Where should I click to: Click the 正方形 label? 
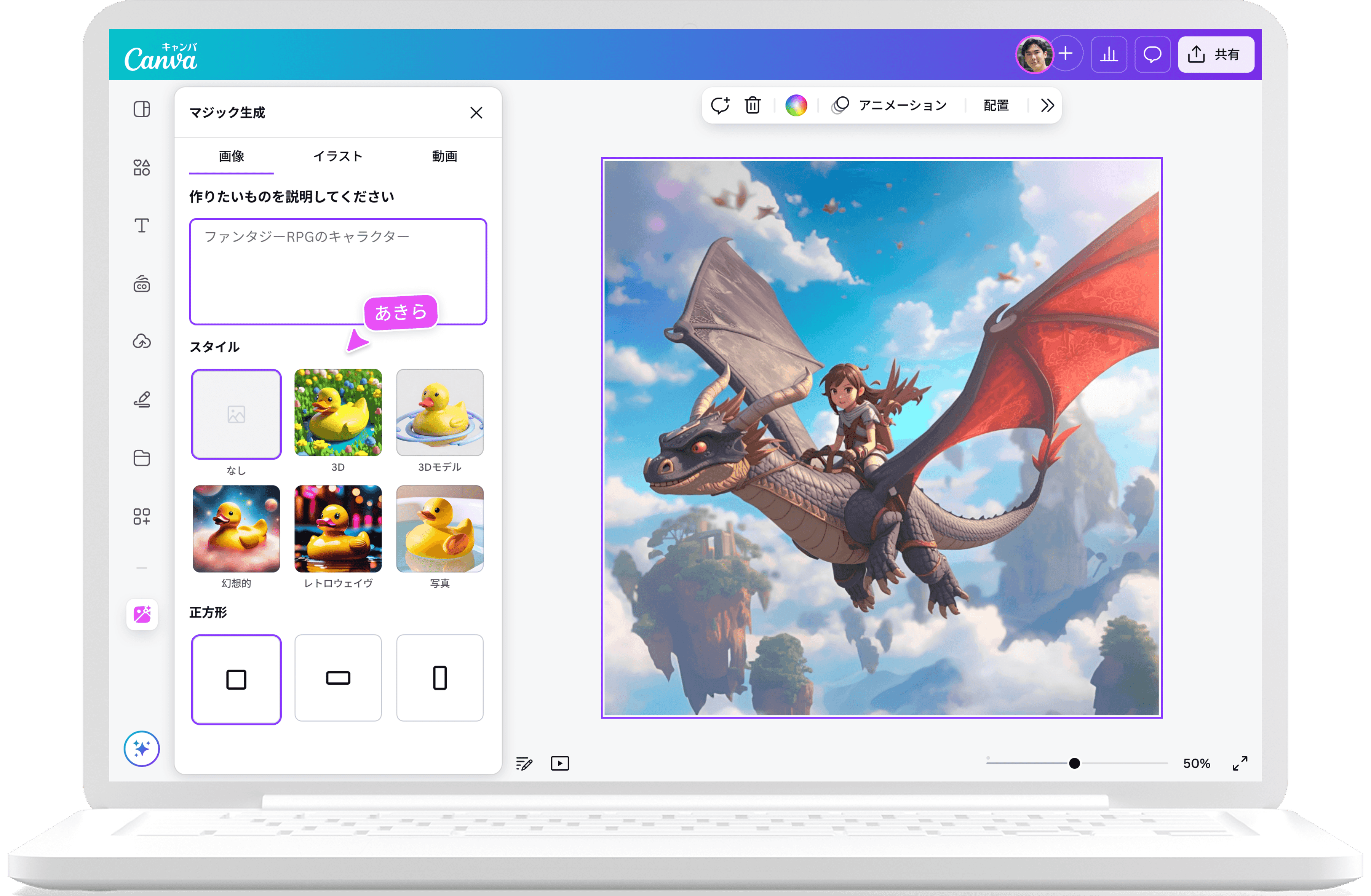[x=208, y=613]
